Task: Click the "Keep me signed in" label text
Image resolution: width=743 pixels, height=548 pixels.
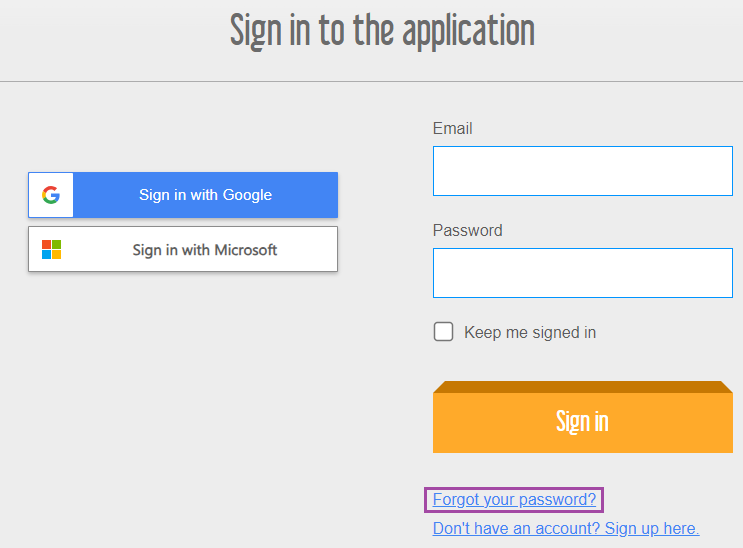Action: 530,332
